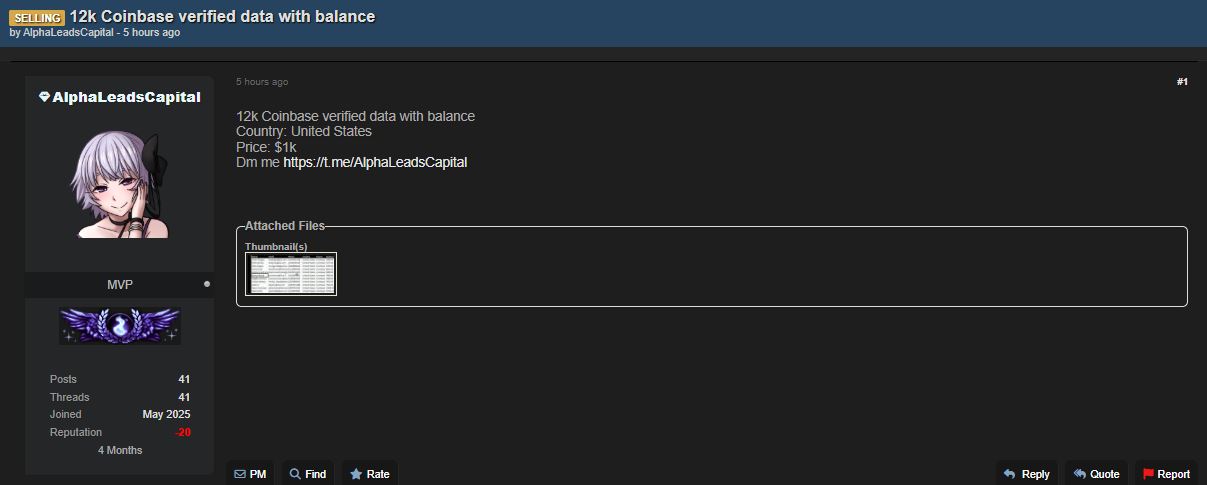The width and height of the screenshot is (1207, 485).
Task: Click the Quote double-arrow icon
Action: coord(1079,474)
